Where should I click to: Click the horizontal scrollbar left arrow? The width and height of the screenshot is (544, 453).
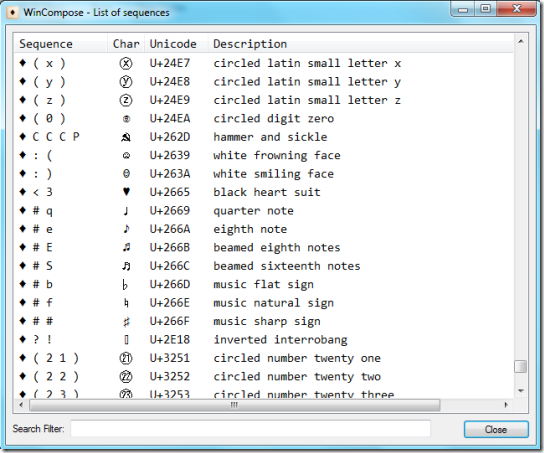tap(22, 405)
